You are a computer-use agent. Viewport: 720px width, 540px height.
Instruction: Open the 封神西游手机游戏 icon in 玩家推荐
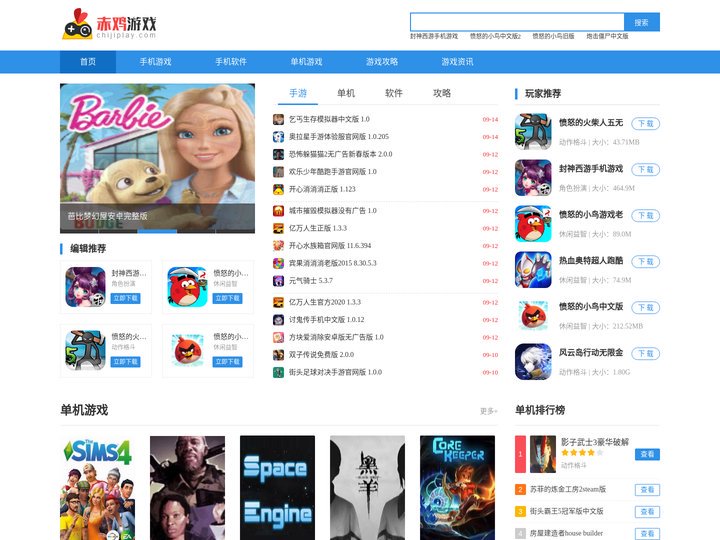533,178
